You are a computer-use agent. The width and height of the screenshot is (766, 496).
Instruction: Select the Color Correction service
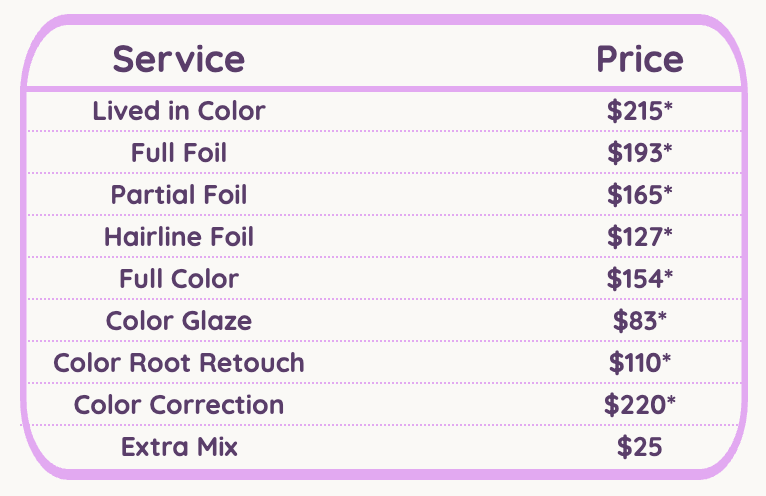coord(179,405)
